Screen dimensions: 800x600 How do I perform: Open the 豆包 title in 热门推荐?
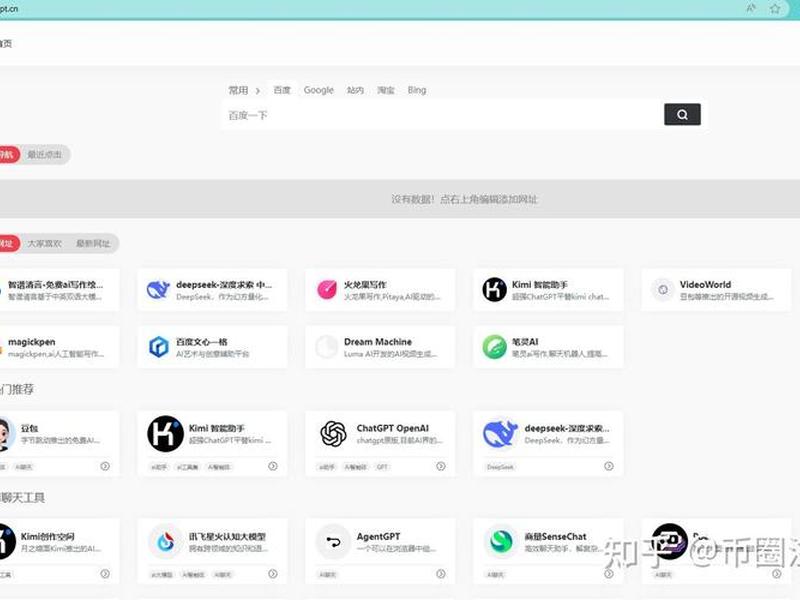tap(30, 429)
